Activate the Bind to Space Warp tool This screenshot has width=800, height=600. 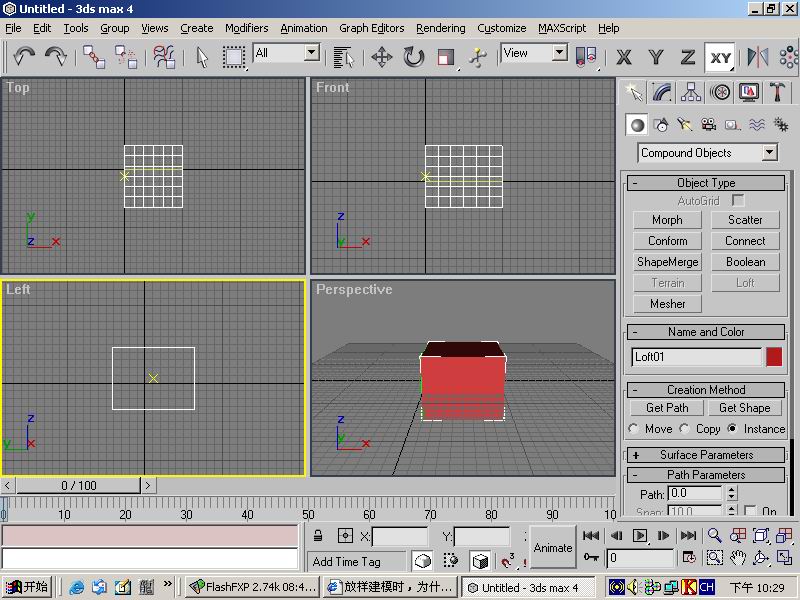pyautogui.click(x=164, y=56)
